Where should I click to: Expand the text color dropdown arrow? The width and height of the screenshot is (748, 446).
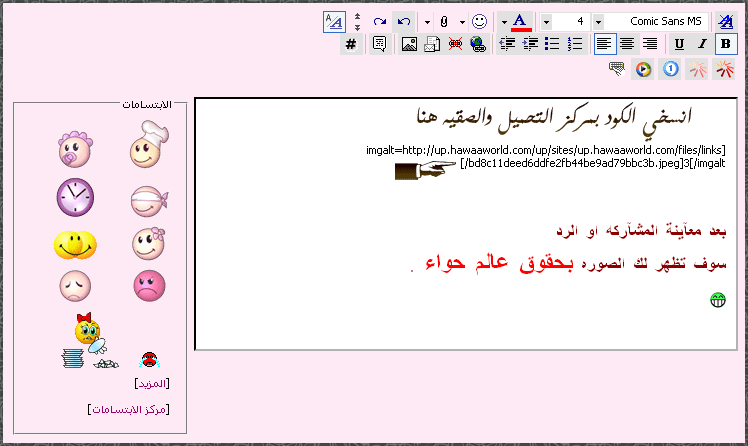[505, 21]
